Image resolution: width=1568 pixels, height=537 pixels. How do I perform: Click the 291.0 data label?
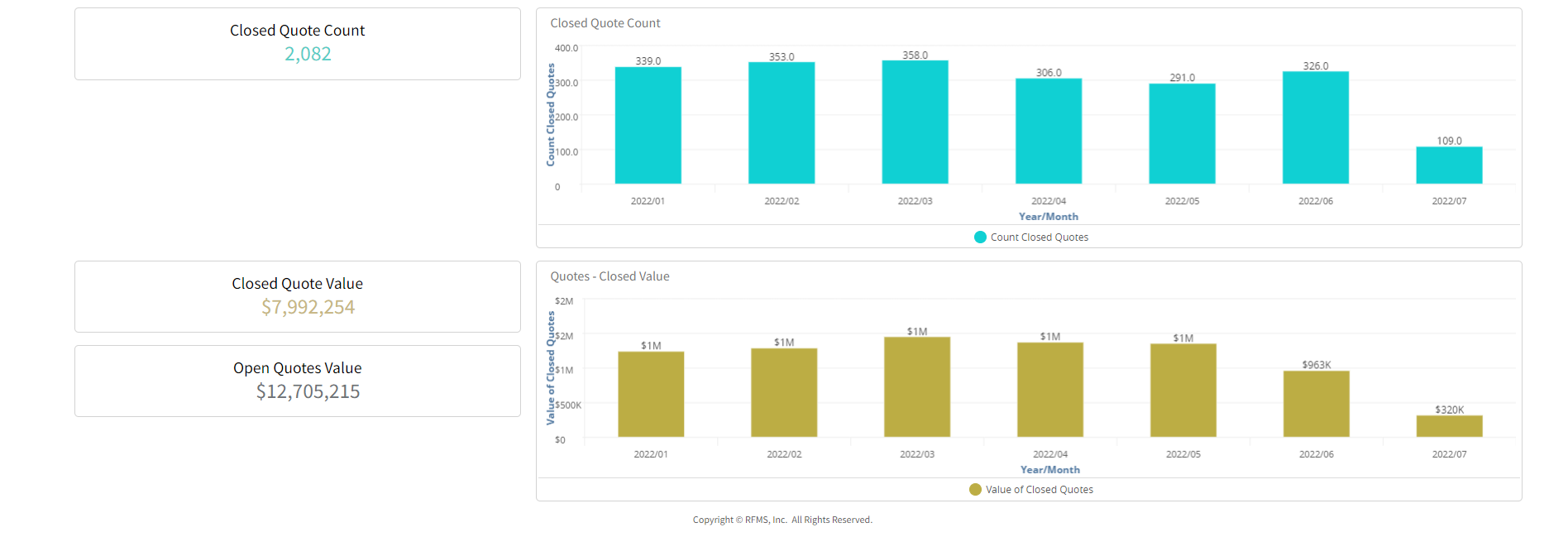click(x=1182, y=78)
